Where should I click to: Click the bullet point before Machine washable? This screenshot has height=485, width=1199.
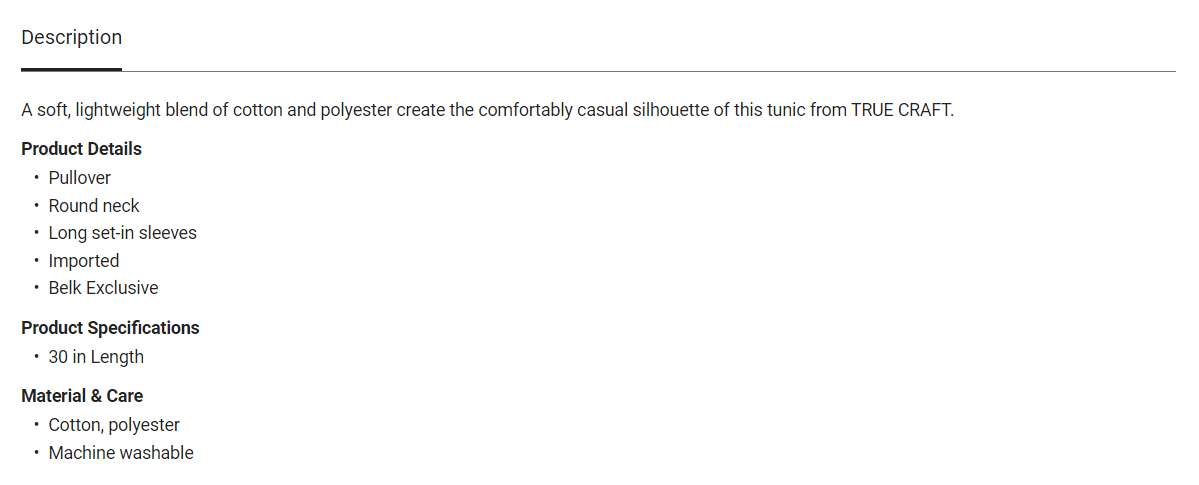pos(36,453)
